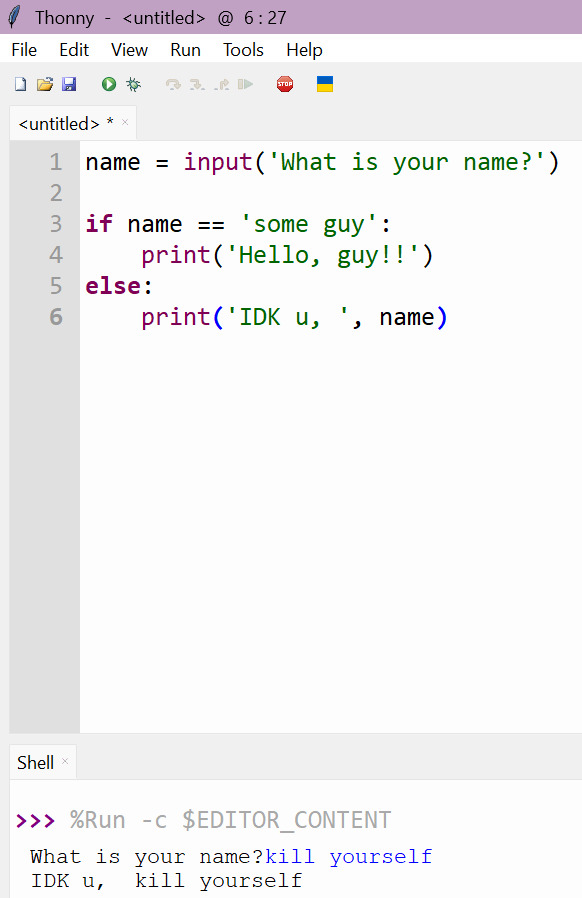Click line number 2 in the gutter
Screen dimensions: 582x898
pos(56,193)
